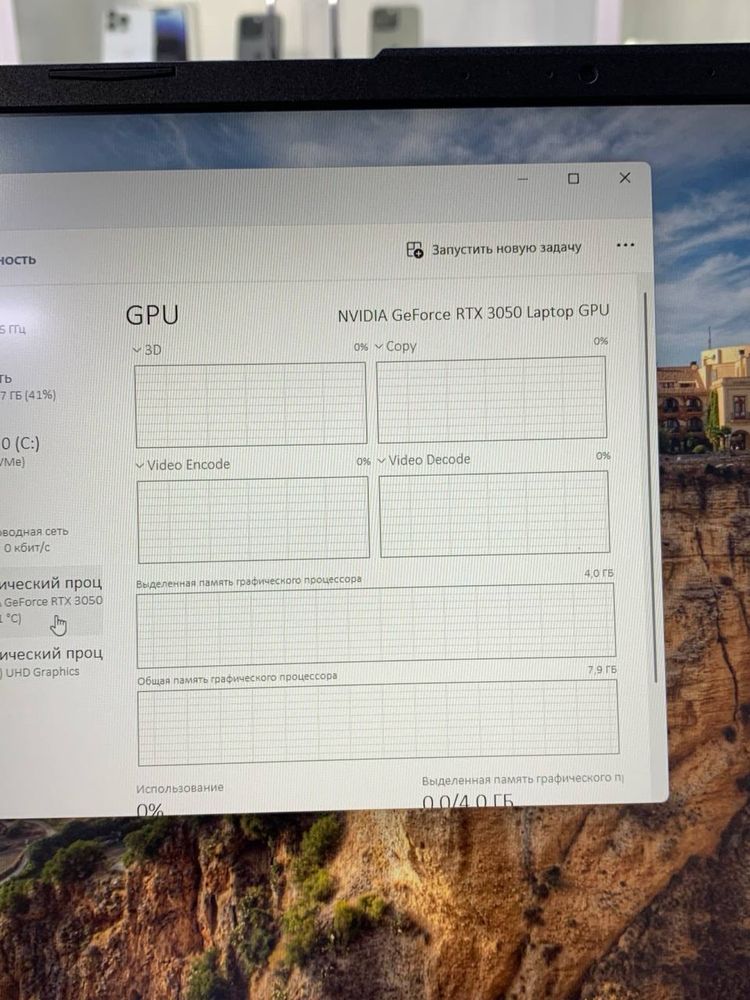Open the Video Decode engine dropdown
Viewport: 750px width, 1000px height.
(381, 460)
